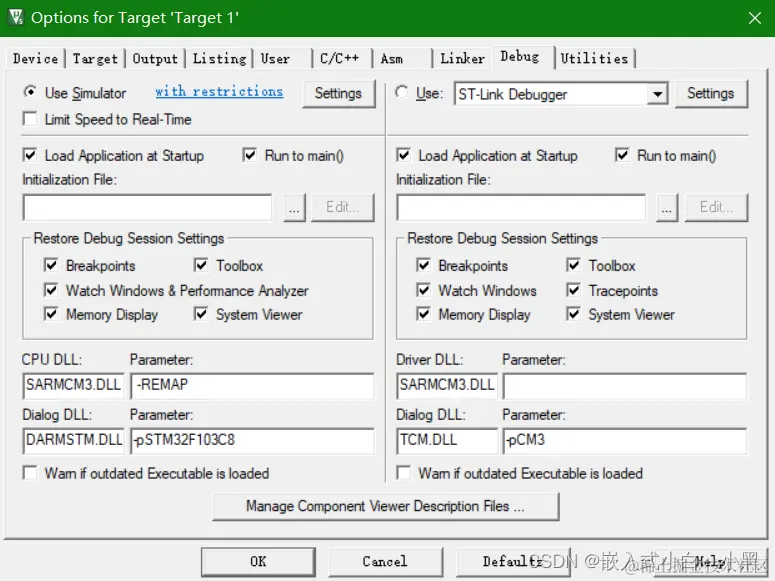This screenshot has width=775, height=581.
Task: Select the Use Simulator radio button
Action: coord(30,92)
